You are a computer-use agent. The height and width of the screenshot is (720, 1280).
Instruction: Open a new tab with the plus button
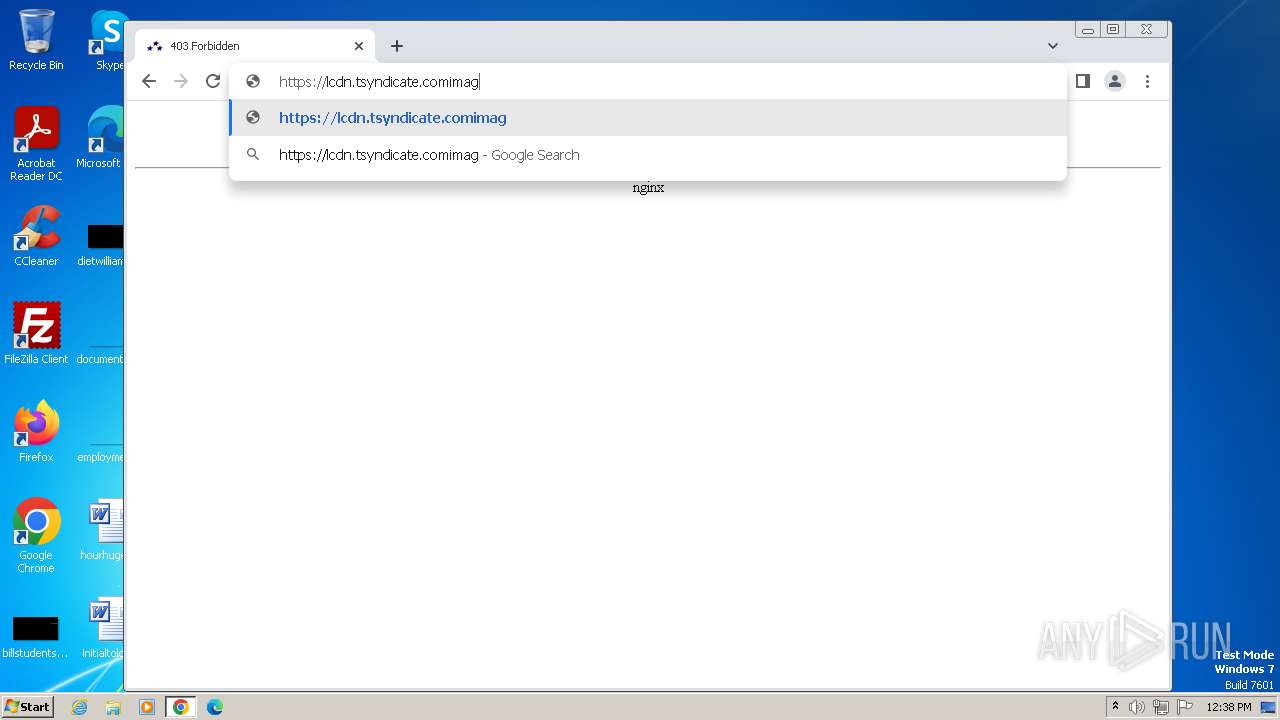397,46
